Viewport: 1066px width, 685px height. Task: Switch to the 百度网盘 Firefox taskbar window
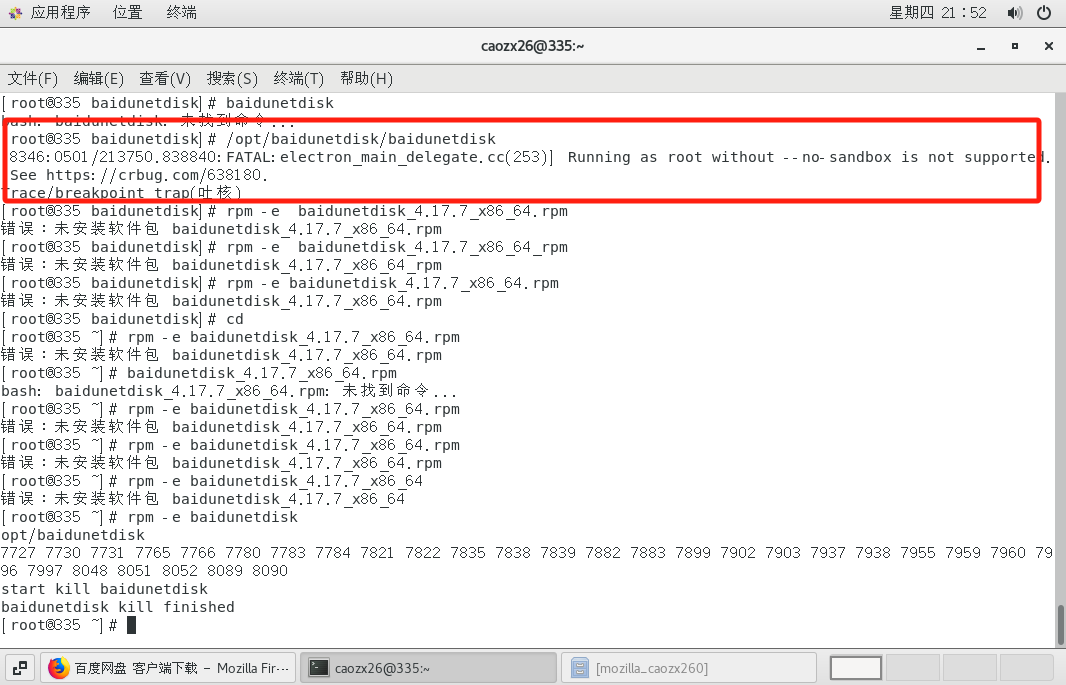(x=168, y=668)
